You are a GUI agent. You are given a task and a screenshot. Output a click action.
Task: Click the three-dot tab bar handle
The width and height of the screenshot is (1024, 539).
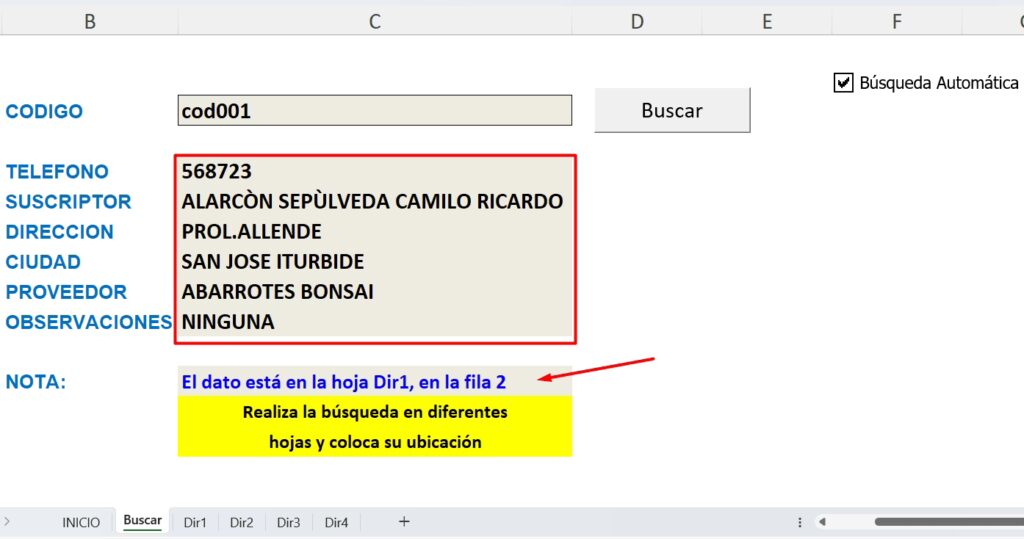(800, 522)
